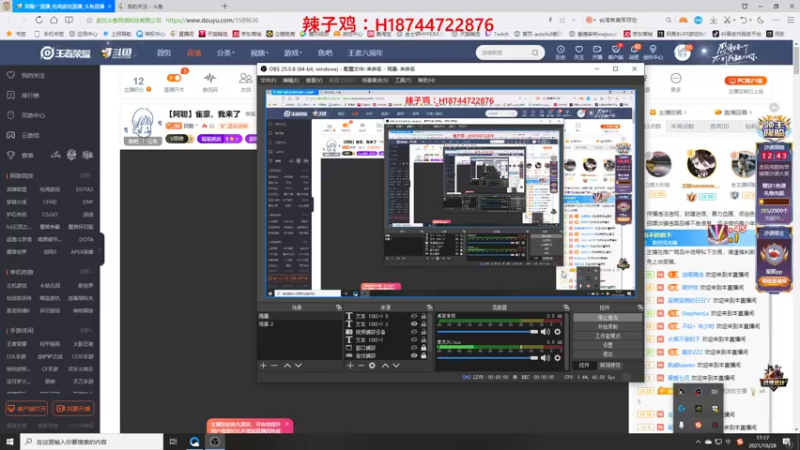This screenshot has width=800, height=450.
Task: Open OBS 查看(V) menu
Action: tap(314, 80)
